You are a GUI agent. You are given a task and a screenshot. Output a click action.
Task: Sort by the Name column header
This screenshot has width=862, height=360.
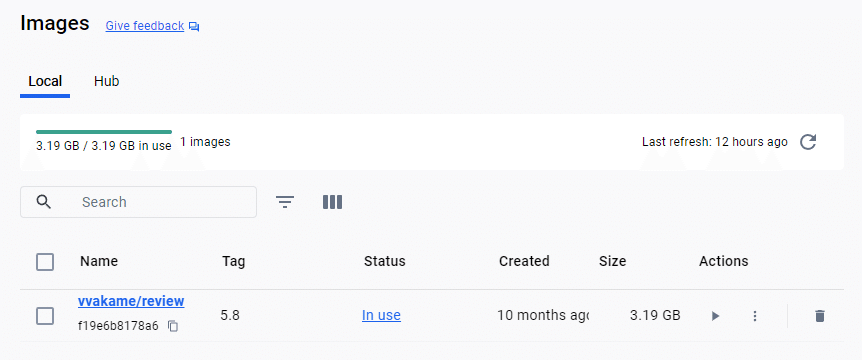[99, 261]
